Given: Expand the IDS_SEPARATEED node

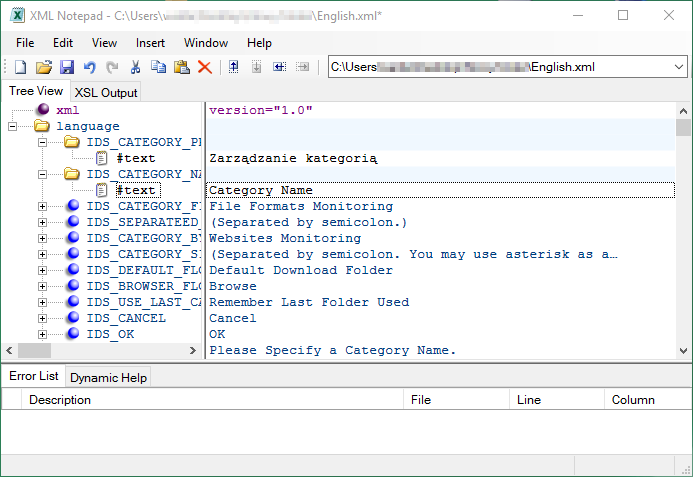Looking at the screenshot, I should pos(42,222).
